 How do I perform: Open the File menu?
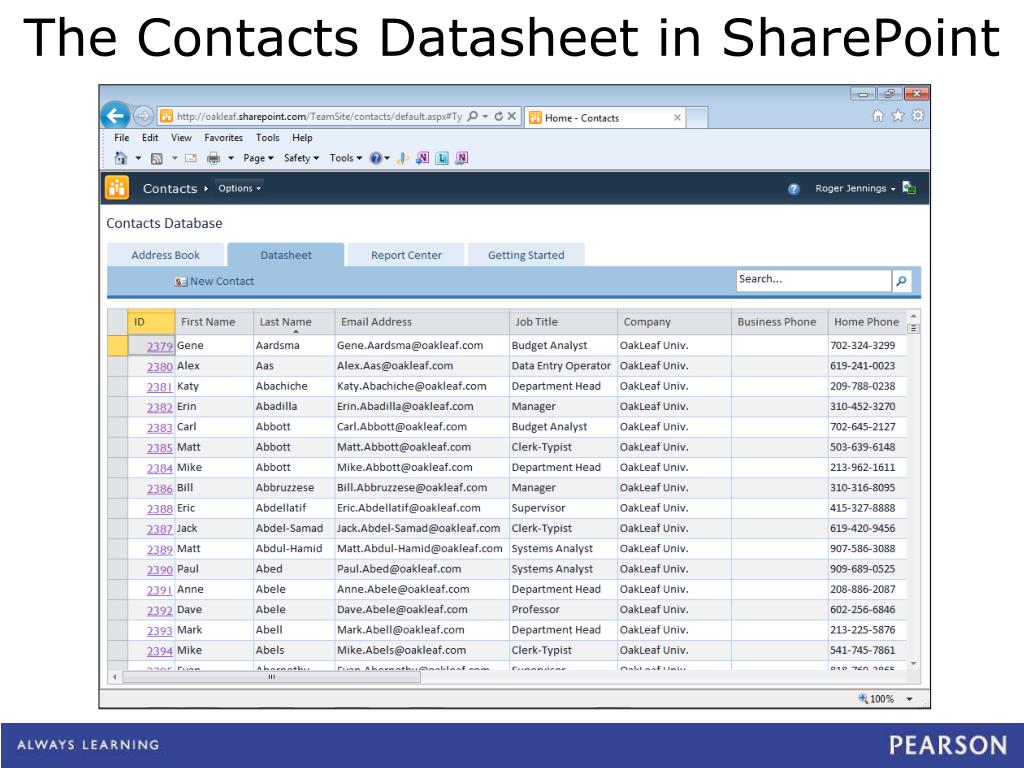(x=121, y=138)
